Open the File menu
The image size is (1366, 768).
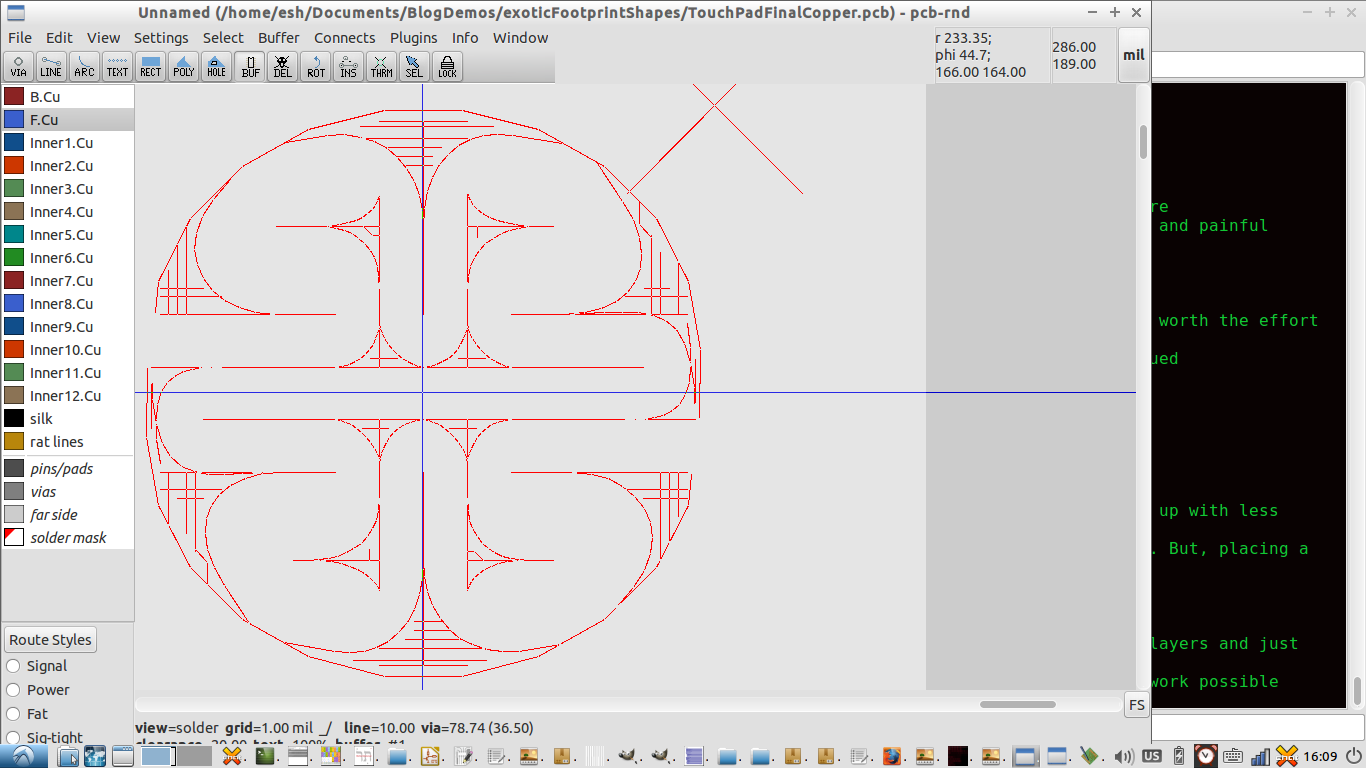click(x=20, y=38)
